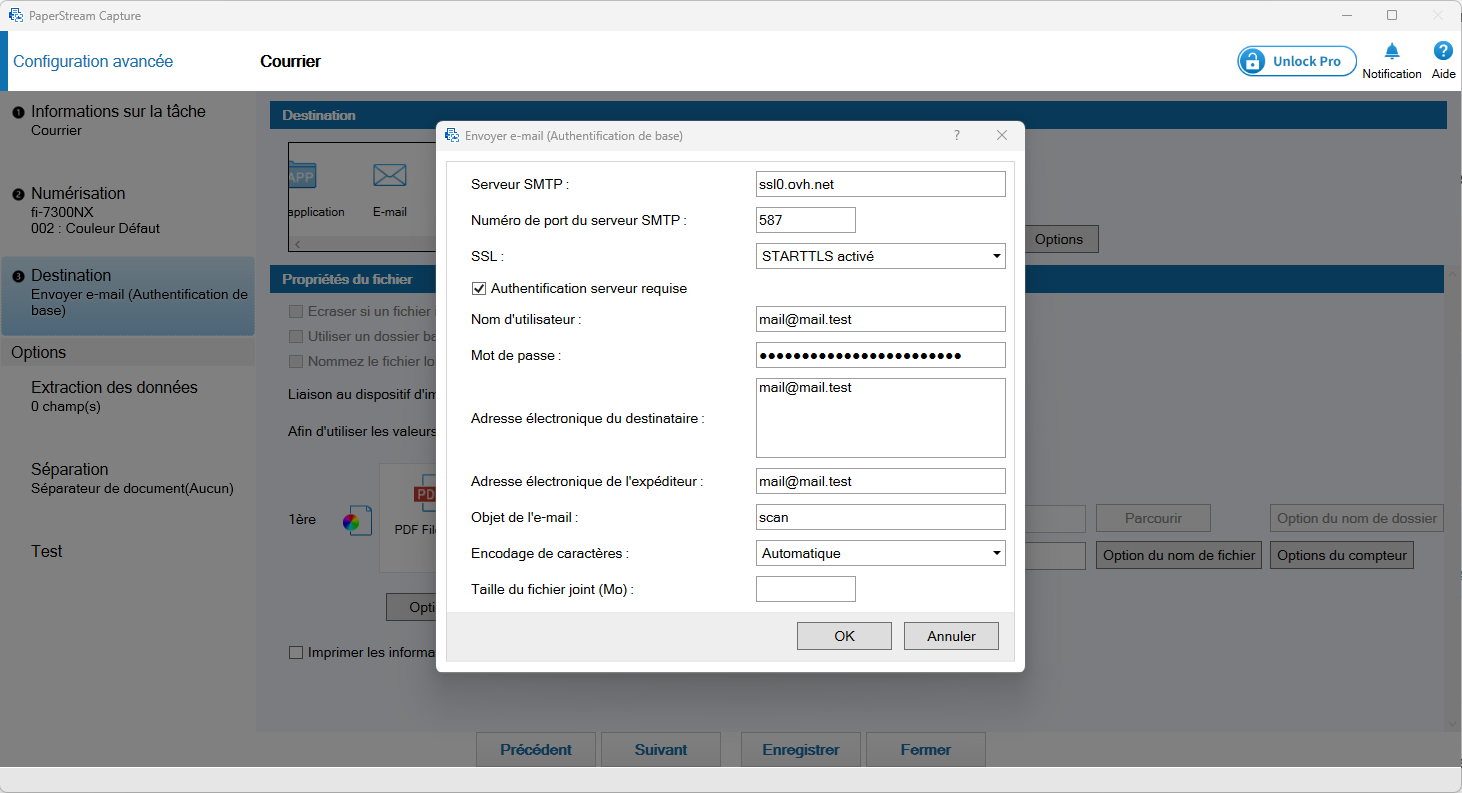The image size is (1462, 793).
Task: Click the Mot de passe field
Action: click(x=881, y=355)
